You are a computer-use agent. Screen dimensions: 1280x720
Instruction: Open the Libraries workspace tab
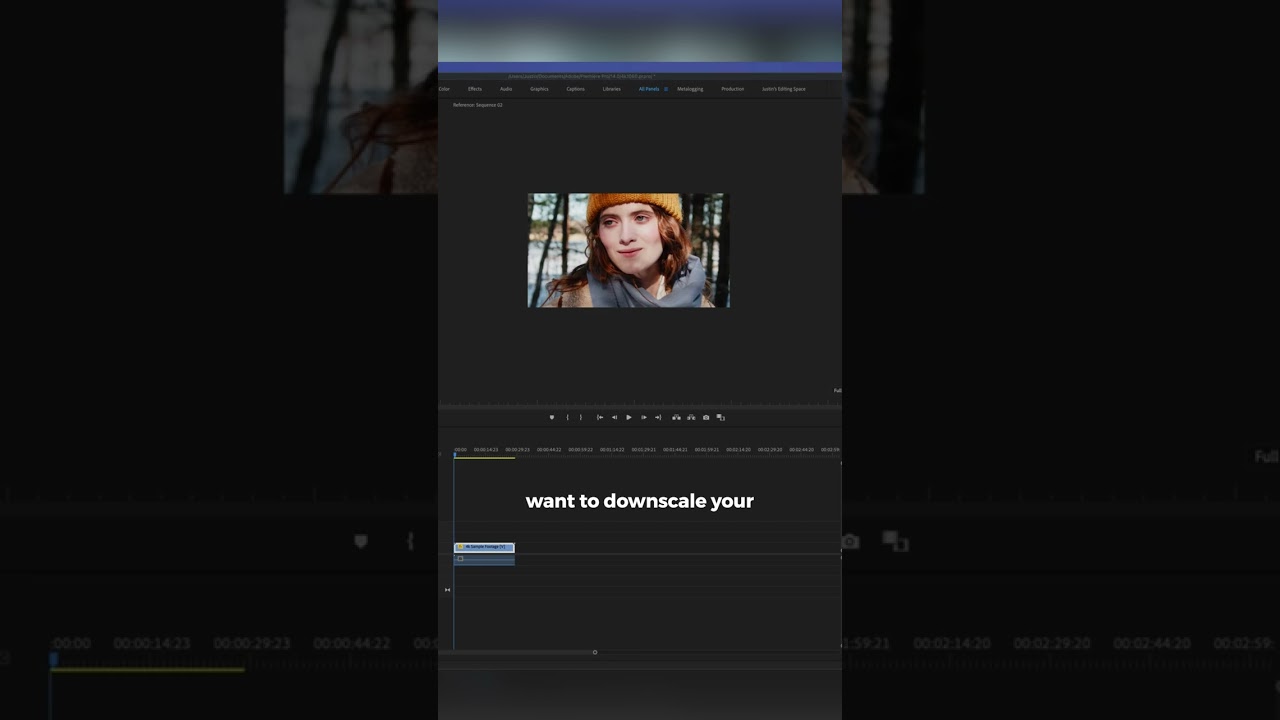tap(612, 89)
